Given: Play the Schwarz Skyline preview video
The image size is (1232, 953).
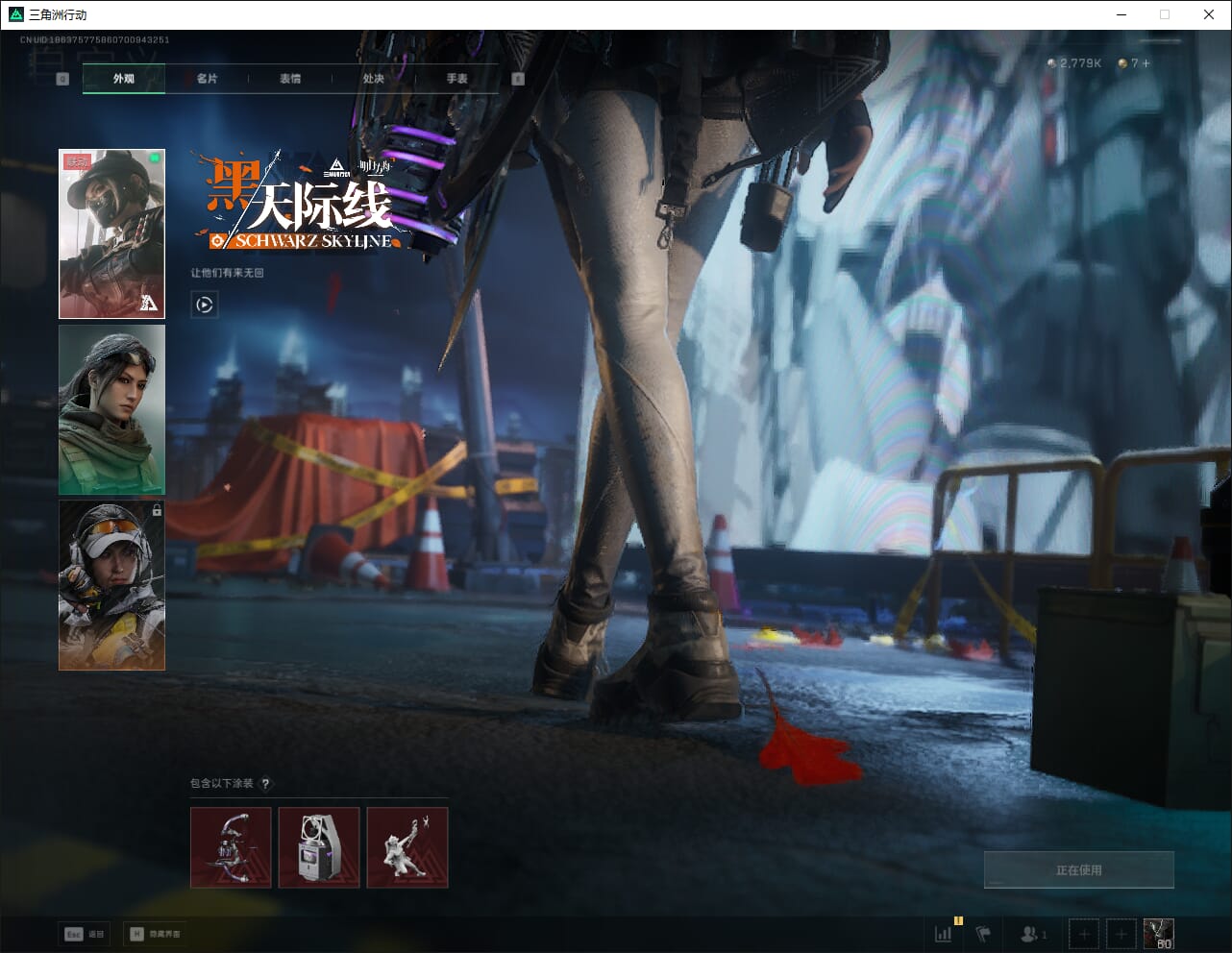Looking at the screenshot, I should [204, 305].
